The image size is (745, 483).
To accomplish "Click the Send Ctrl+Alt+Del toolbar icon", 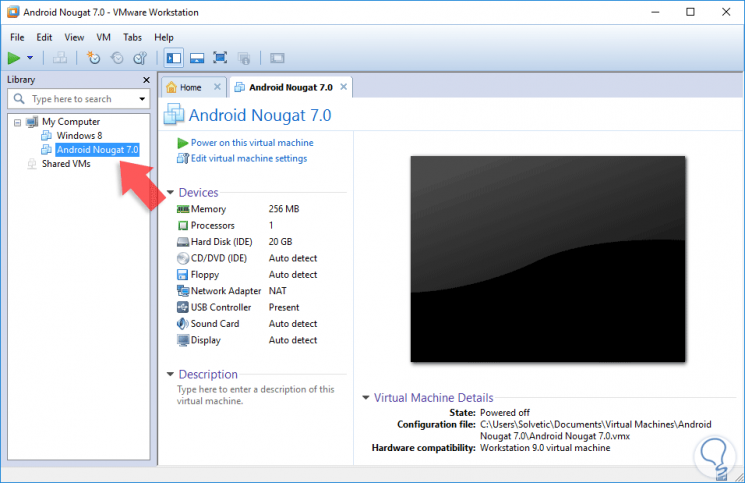I will [x=60, y=58].
